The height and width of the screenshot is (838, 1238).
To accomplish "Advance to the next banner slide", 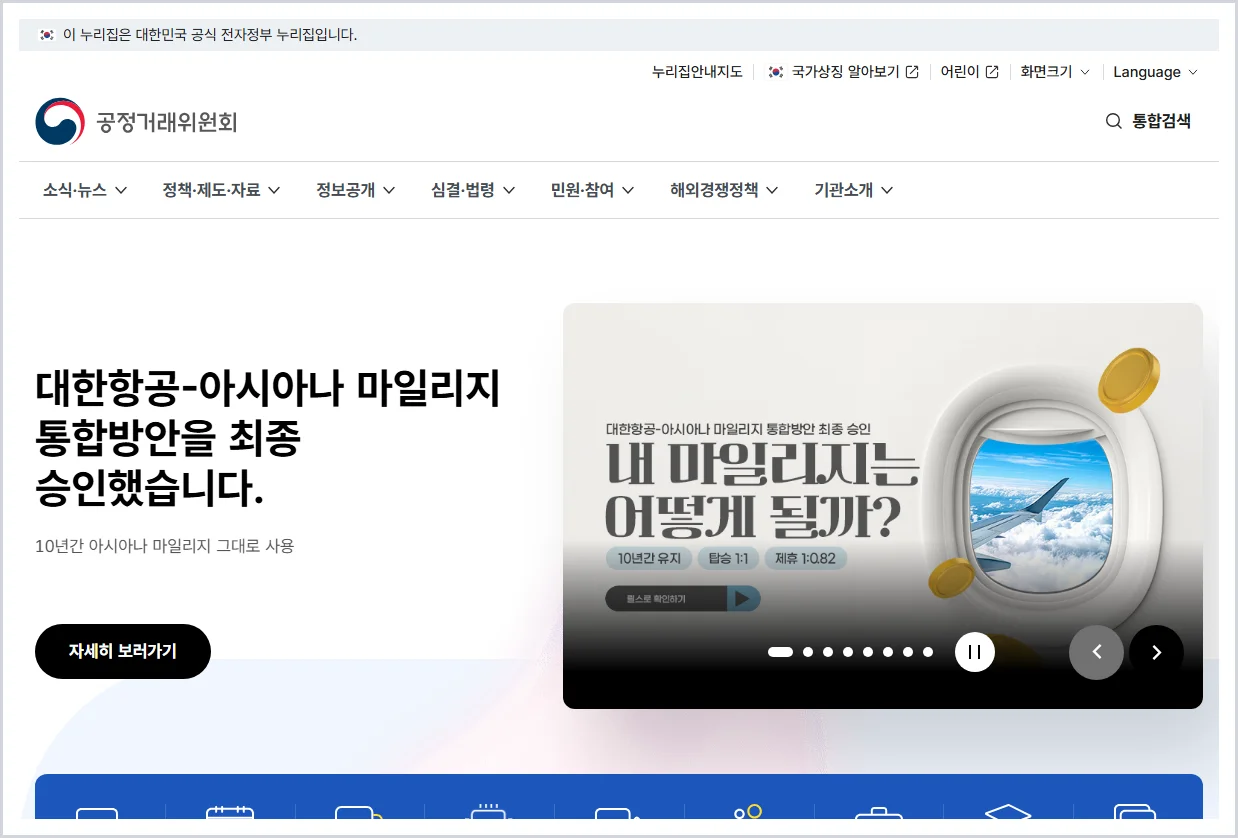I will [1156, 652].
